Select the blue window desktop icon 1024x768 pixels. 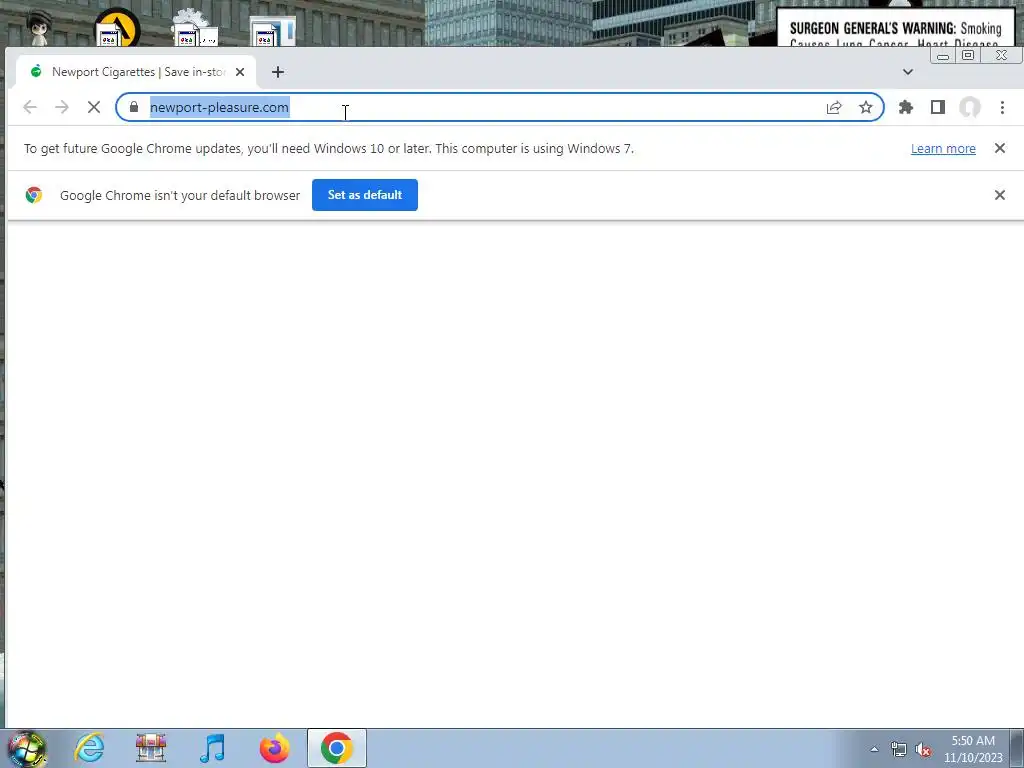[x=273, y=31]
